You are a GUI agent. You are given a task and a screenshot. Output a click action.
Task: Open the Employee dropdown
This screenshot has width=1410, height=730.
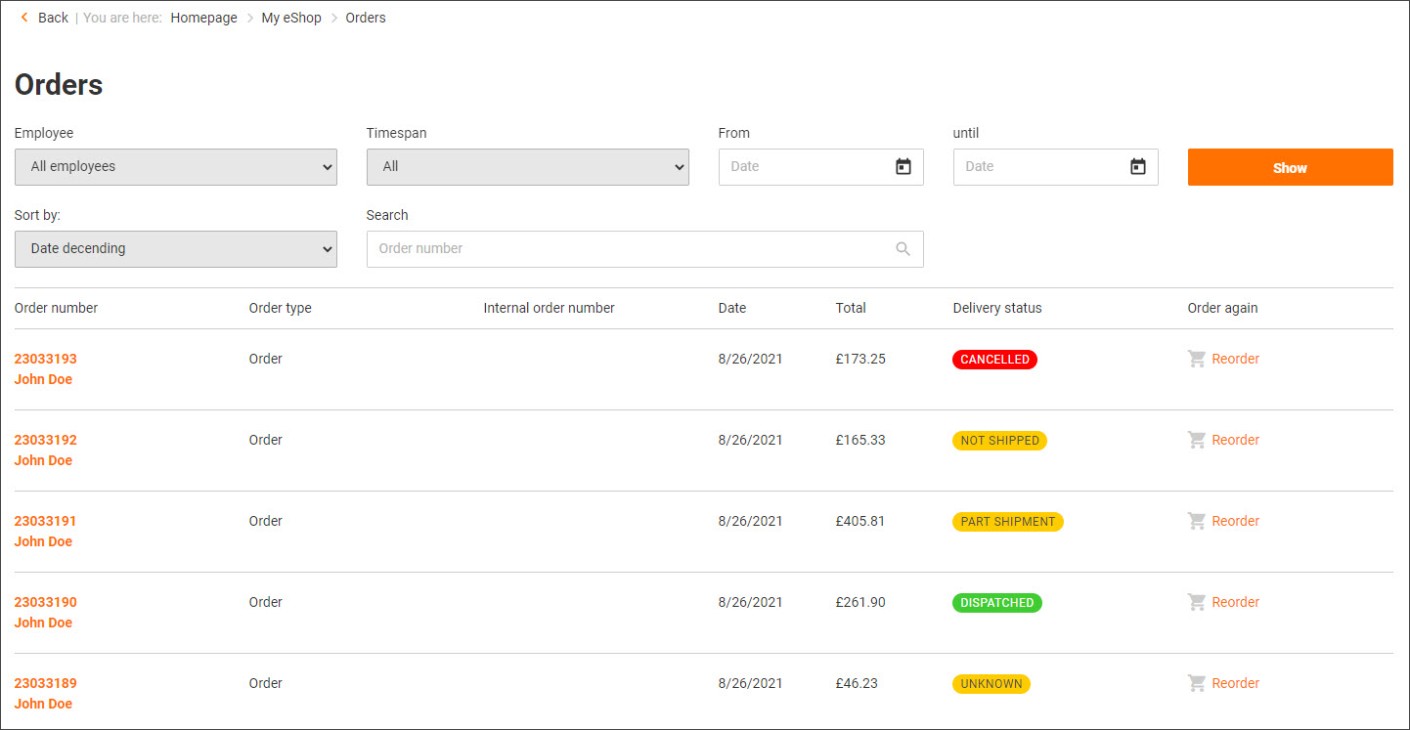[176, 167]
